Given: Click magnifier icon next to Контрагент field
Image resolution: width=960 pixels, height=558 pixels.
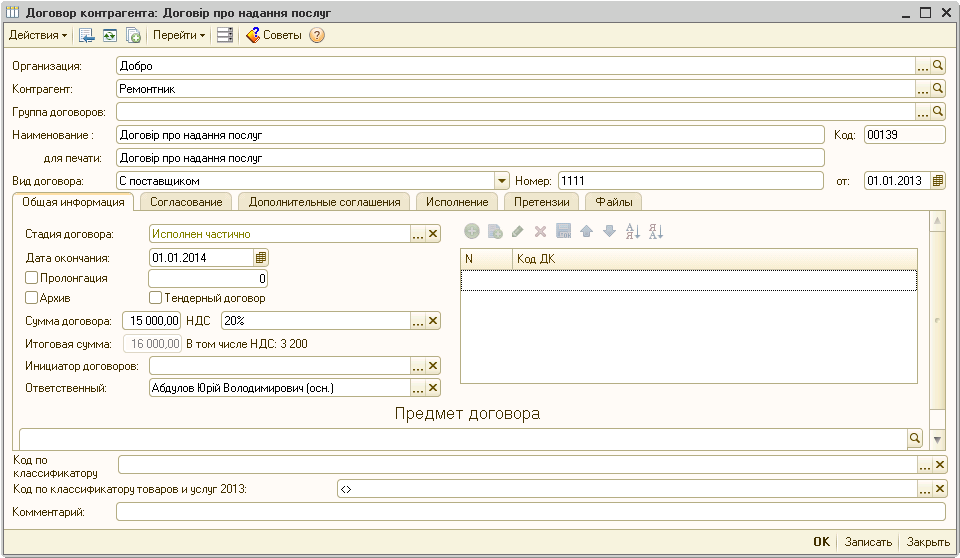Looking at the screenshot, I should point(938,88).
